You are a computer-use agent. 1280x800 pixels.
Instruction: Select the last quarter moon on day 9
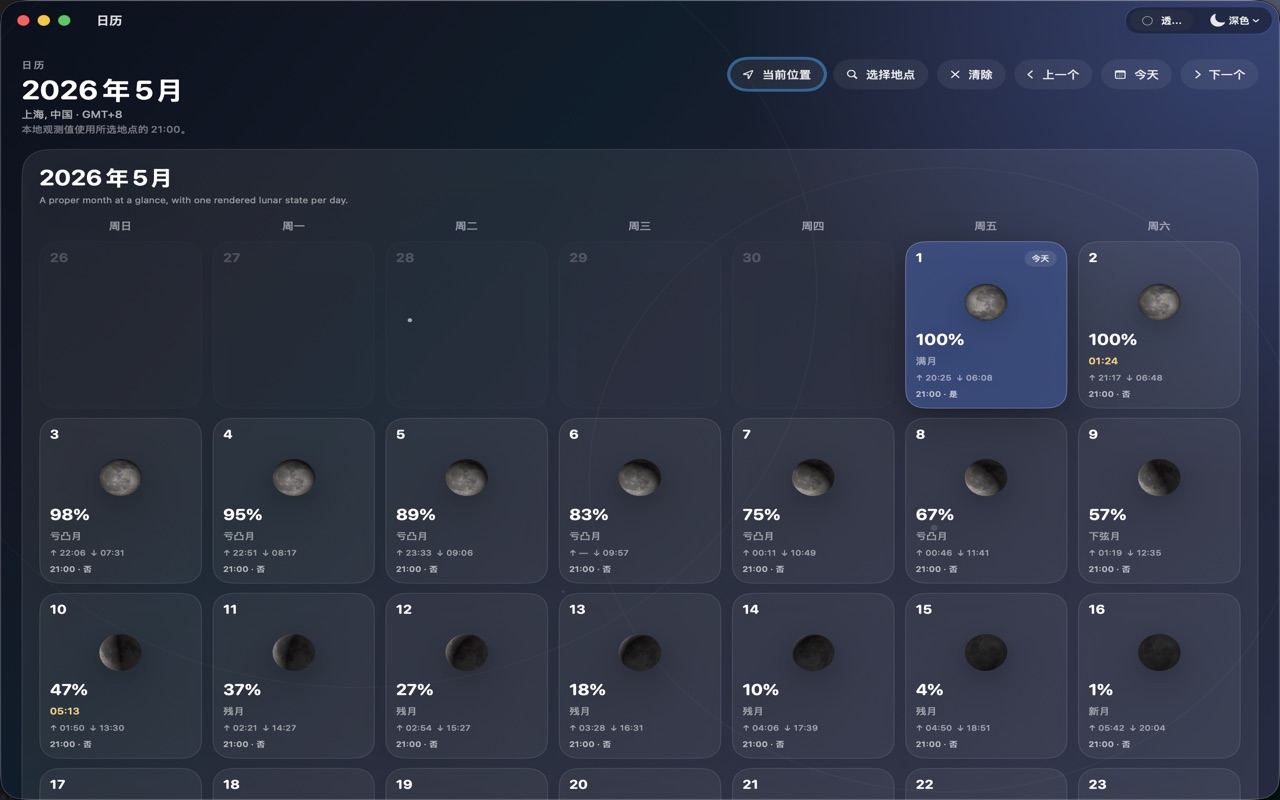click(x=1159, y=477)
